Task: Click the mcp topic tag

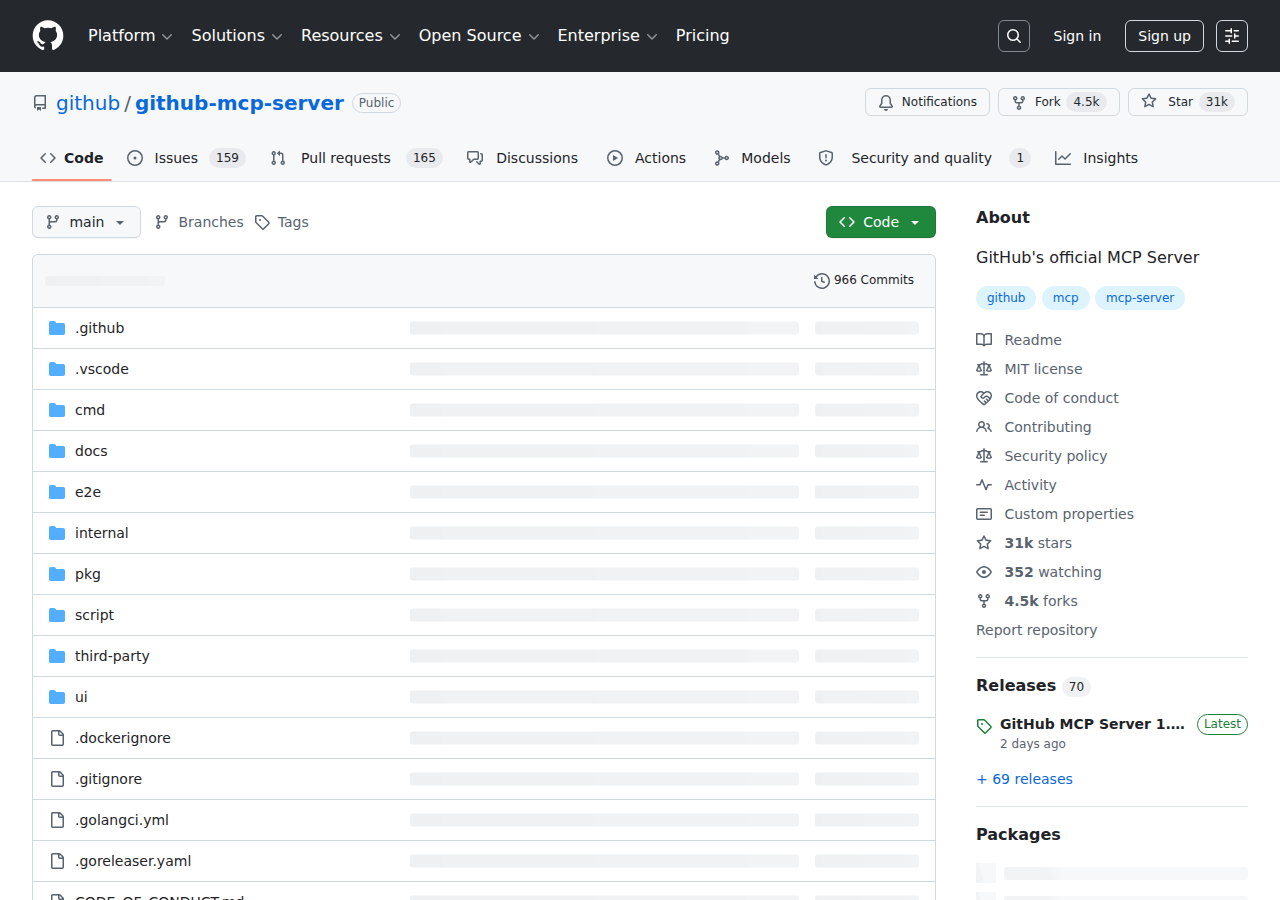Action: [x=1065, y=298]
